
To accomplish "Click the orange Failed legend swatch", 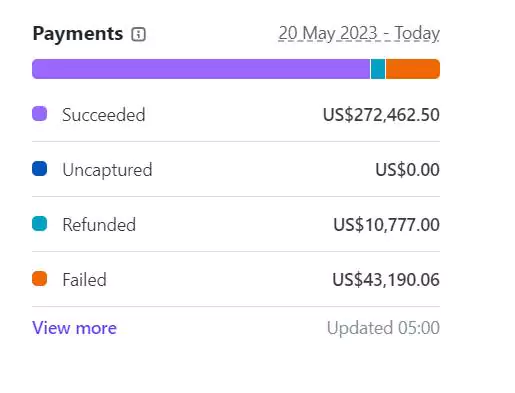I will 39,279.
